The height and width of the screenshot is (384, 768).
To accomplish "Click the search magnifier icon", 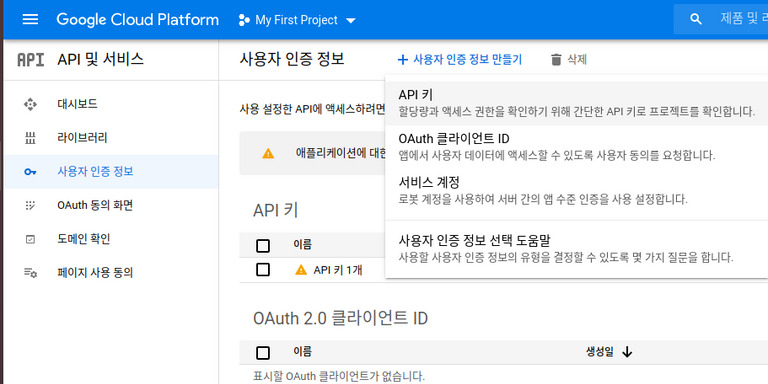I will click(x=696, y=20).
